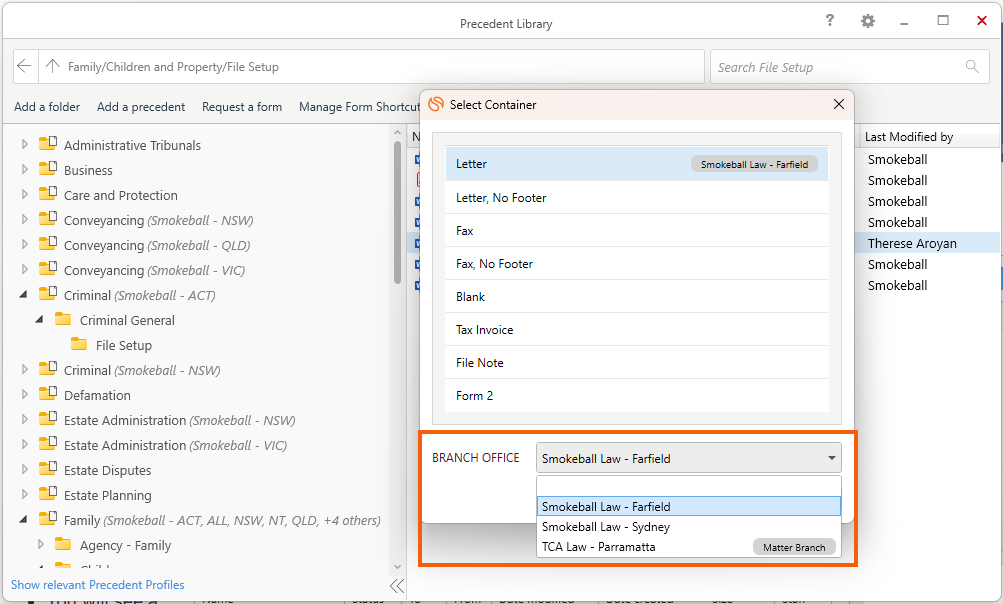Viewport: 1003px width, 604px height.
Task: Go back with the left arrow icon
Action: pos(24,66)
